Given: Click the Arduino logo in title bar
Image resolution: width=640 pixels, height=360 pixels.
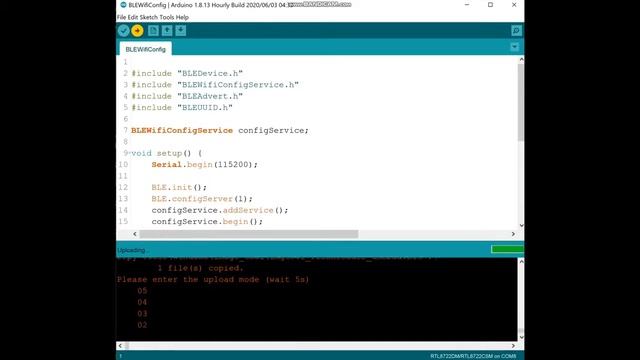Looking at the screenshot, I should tap(123, 5).
